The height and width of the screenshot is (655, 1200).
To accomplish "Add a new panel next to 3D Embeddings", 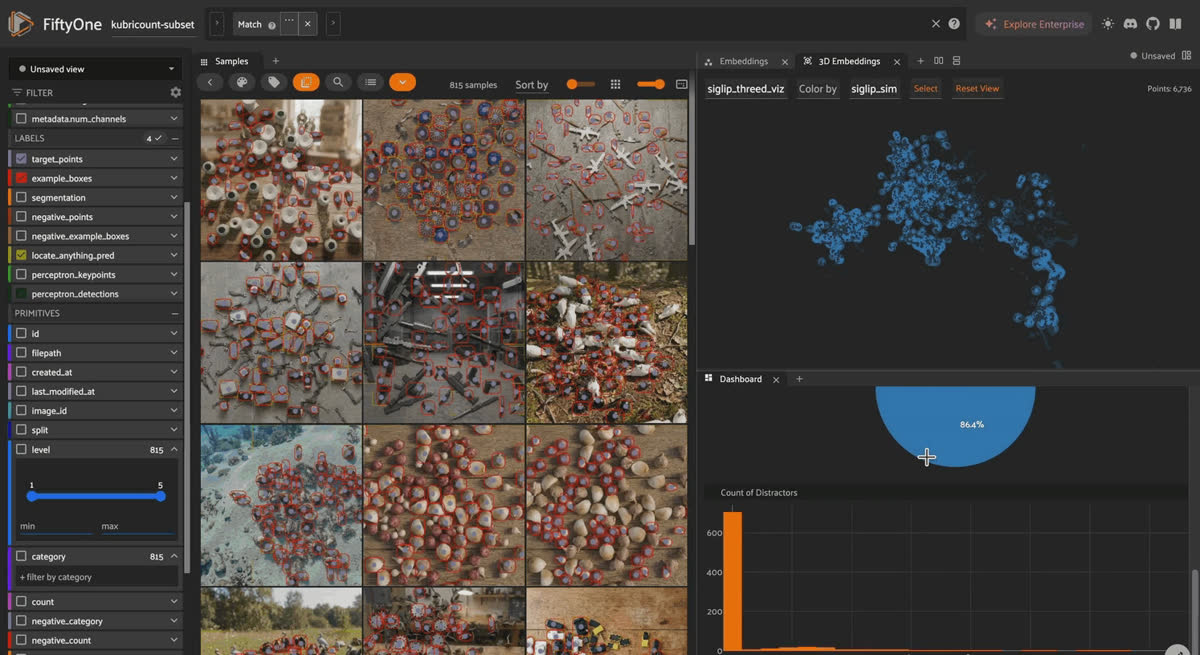I will [x=921, y=61].
